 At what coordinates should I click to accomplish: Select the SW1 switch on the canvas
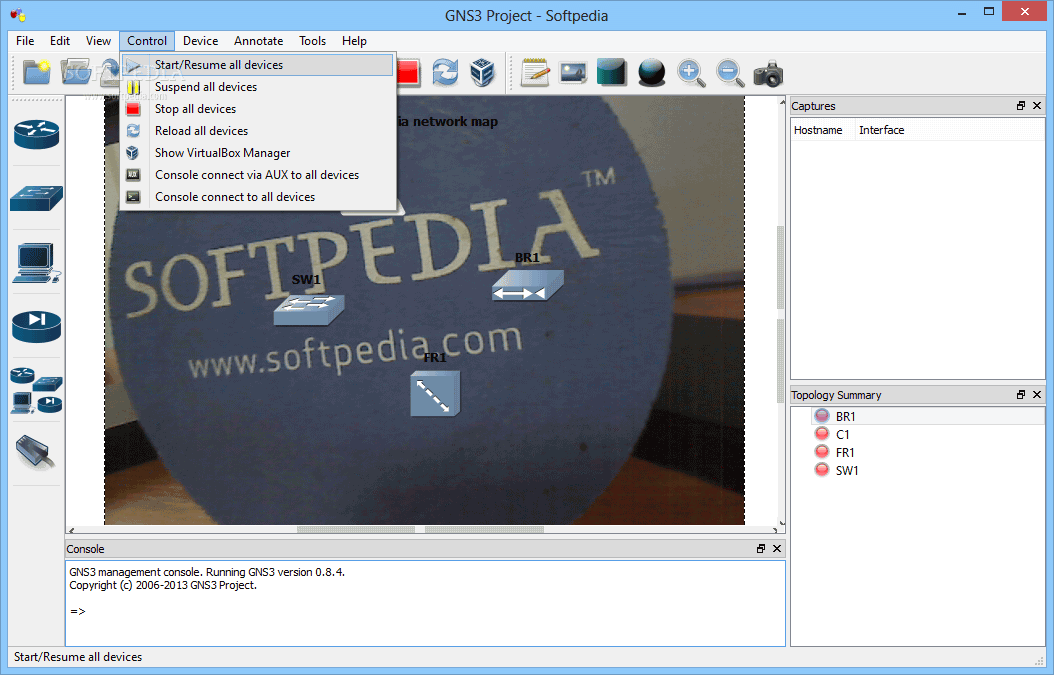point(309,309)
